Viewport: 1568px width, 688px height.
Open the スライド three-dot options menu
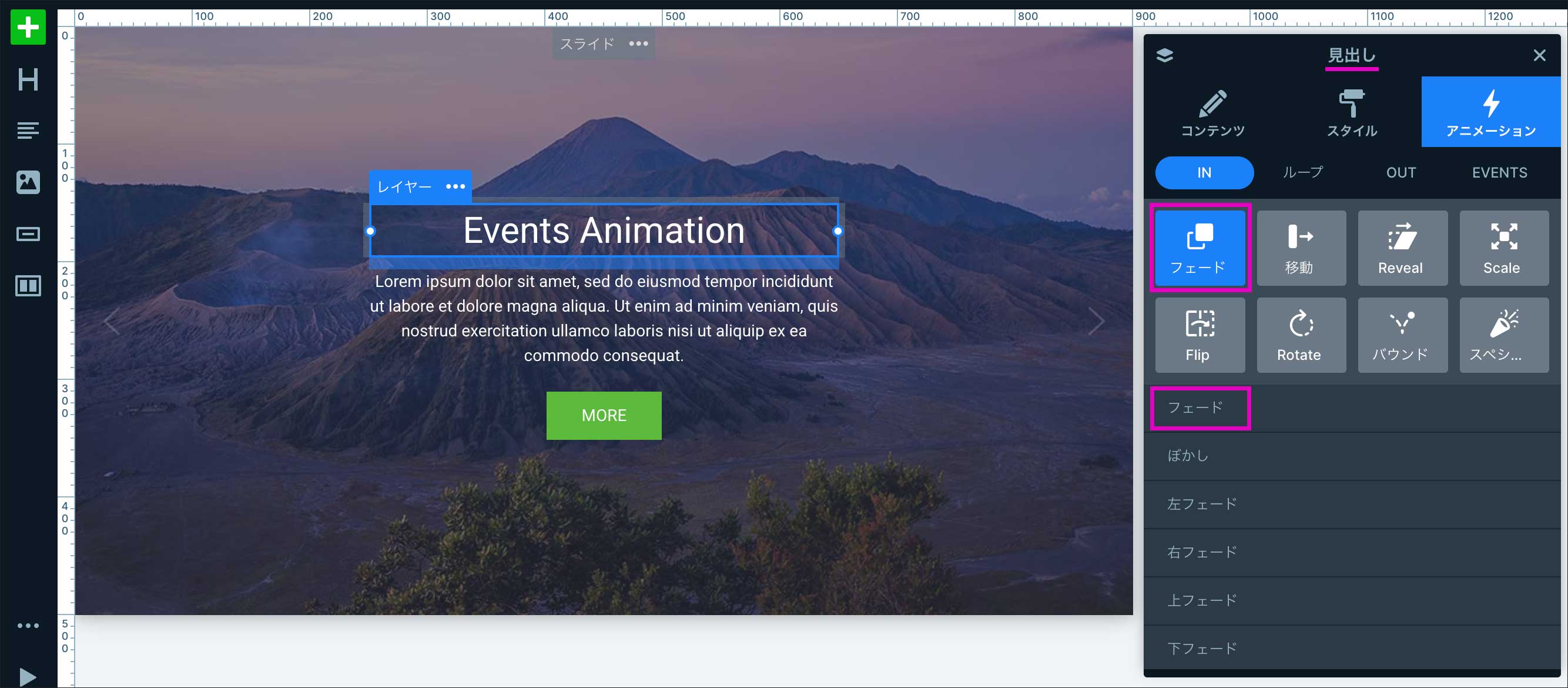638,44
